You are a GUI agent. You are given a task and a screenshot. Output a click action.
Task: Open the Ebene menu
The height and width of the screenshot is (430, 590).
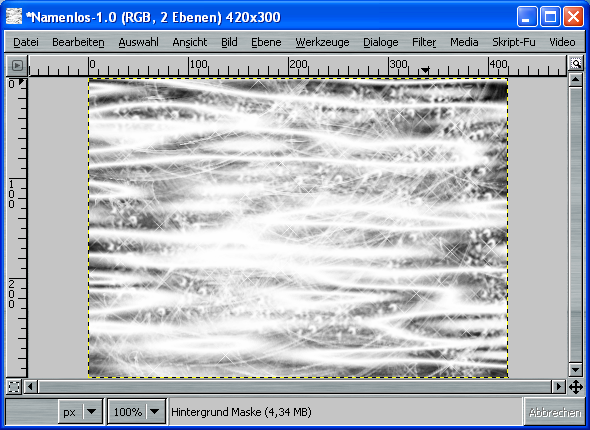pyautogui.click(x=266, y=42)
